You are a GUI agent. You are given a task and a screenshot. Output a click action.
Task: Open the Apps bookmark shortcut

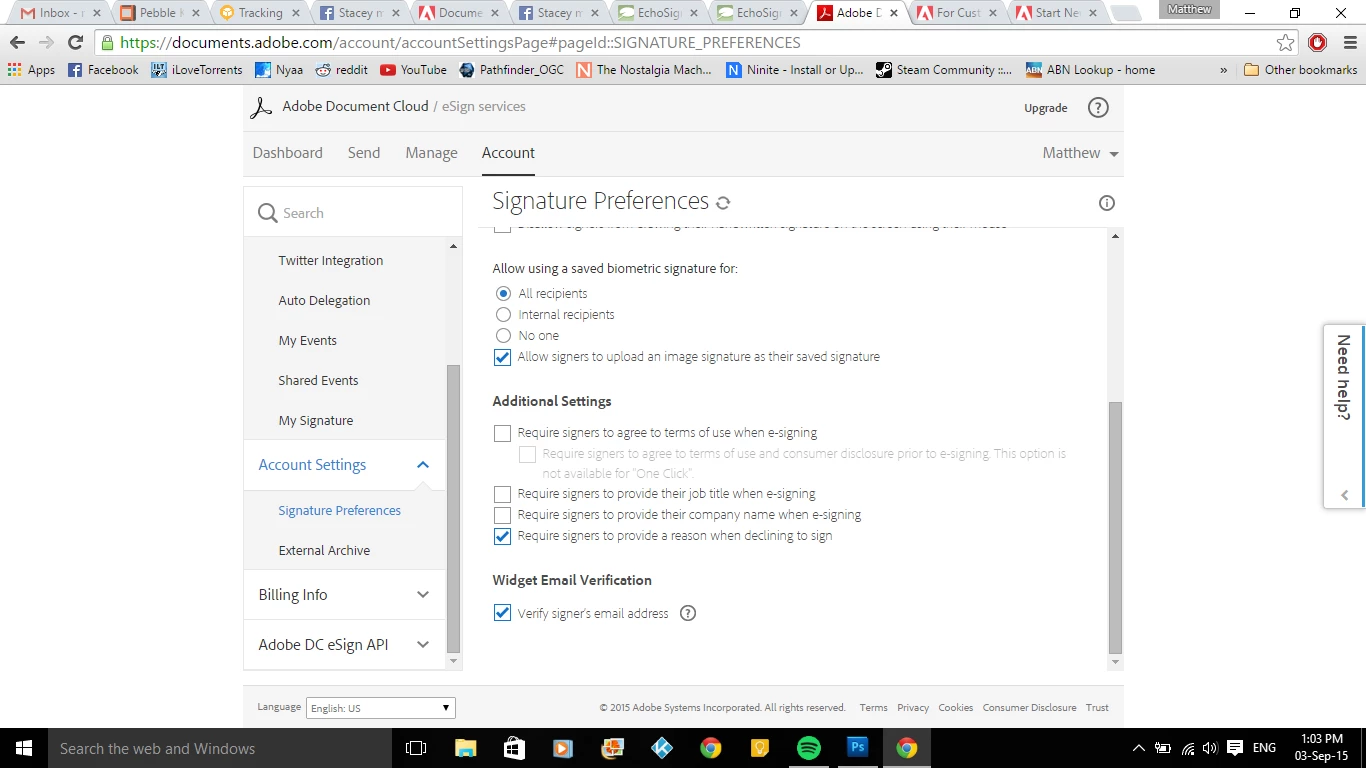tap(32, 70)
